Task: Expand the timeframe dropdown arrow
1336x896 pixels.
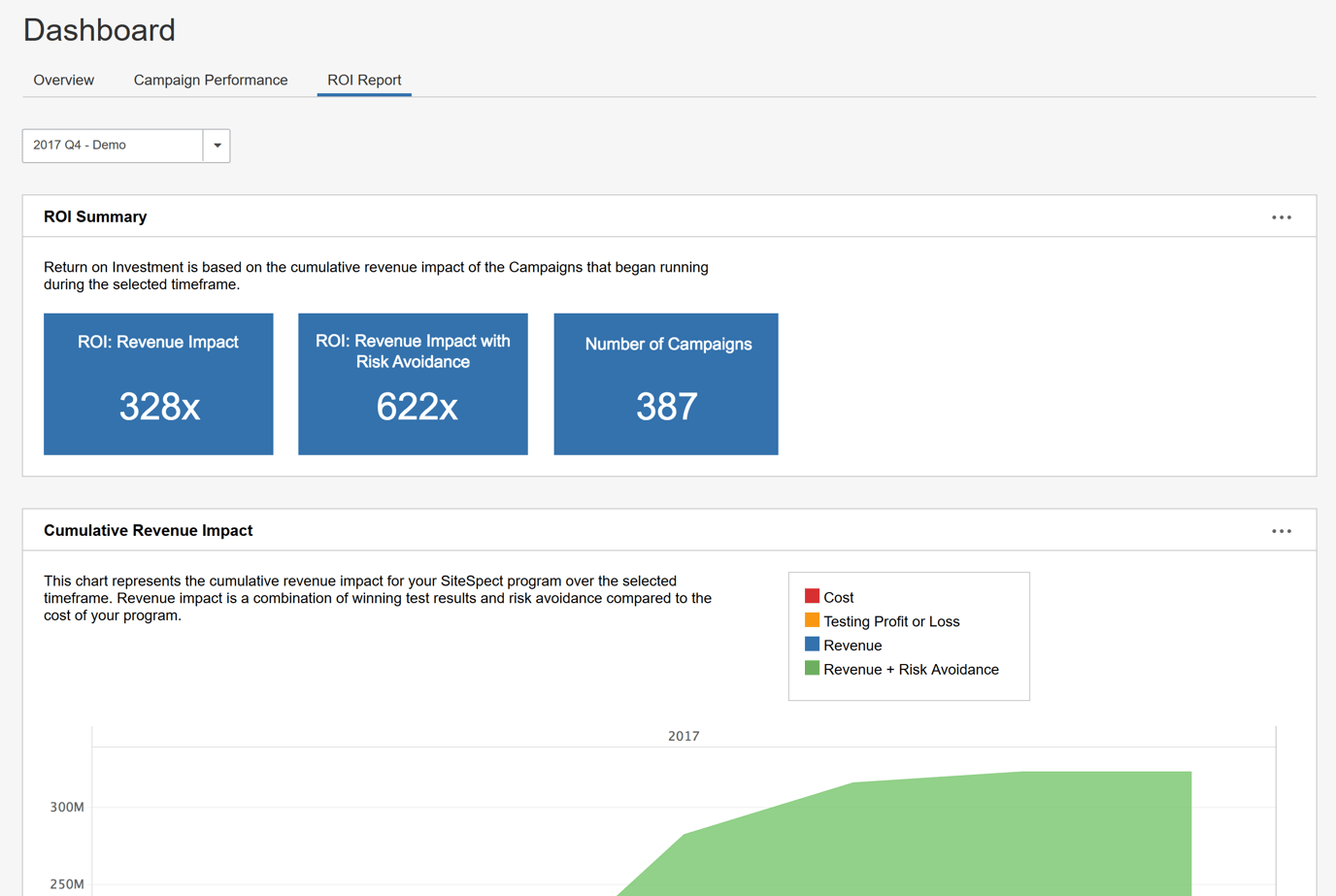Action: pyautogui.click(x=217, y=146)
